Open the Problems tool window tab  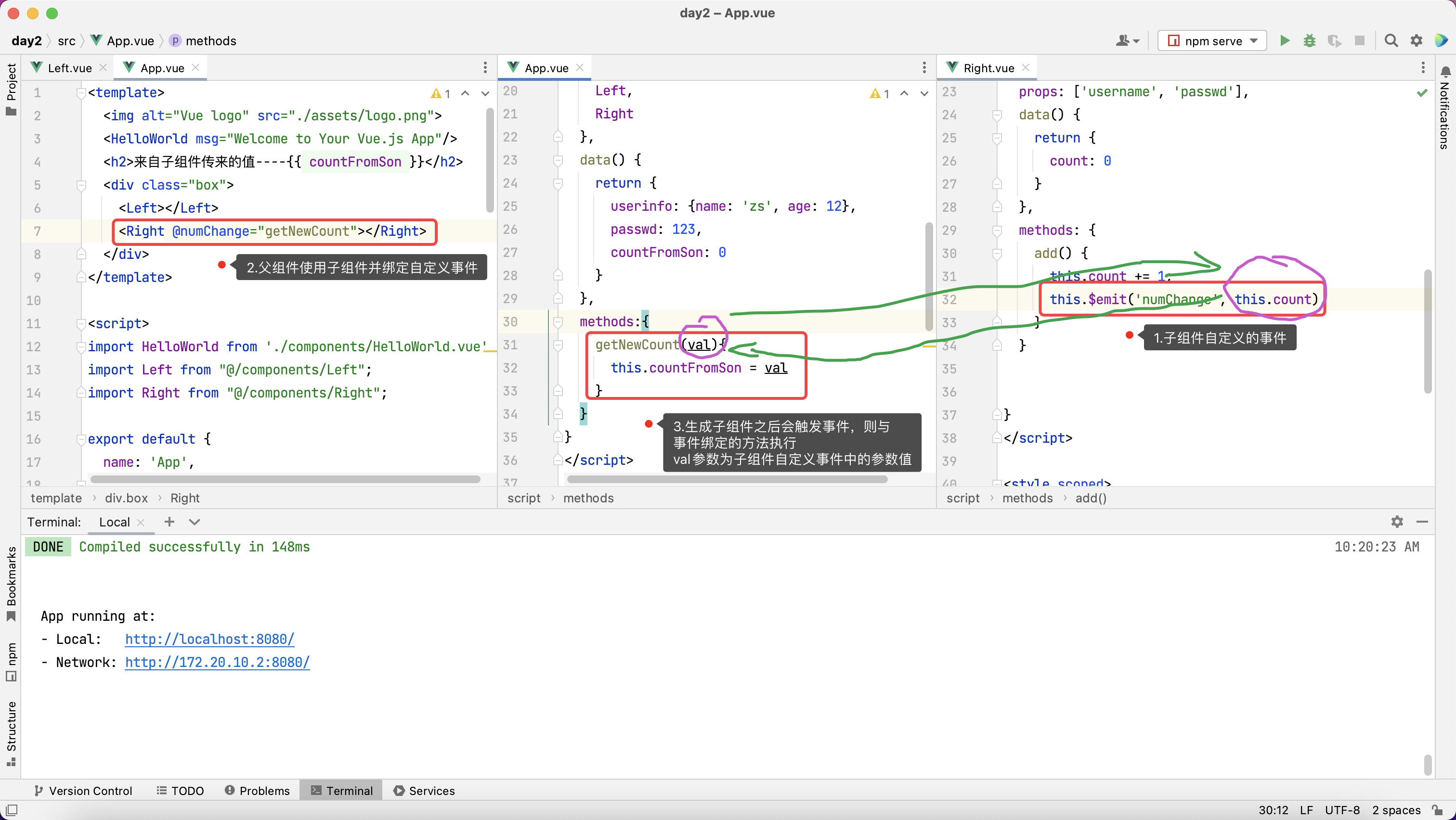pos(257,791)
